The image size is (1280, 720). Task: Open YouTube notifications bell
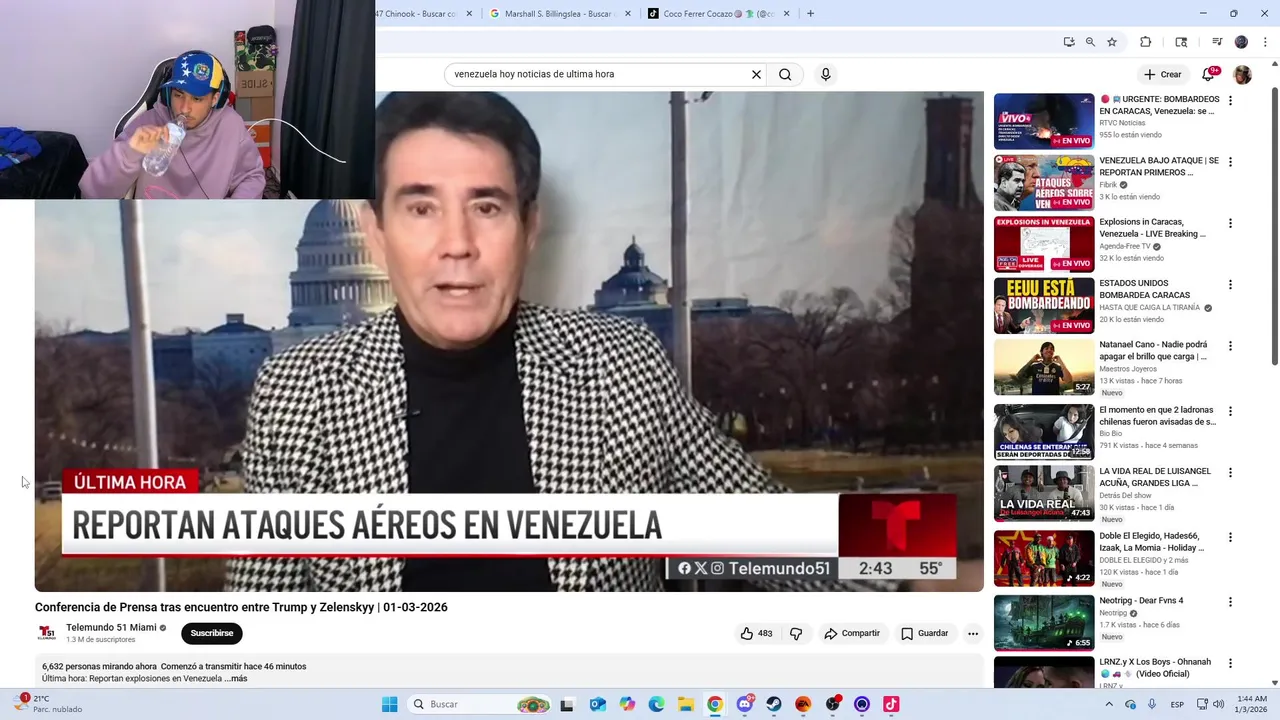(1208, 74)
